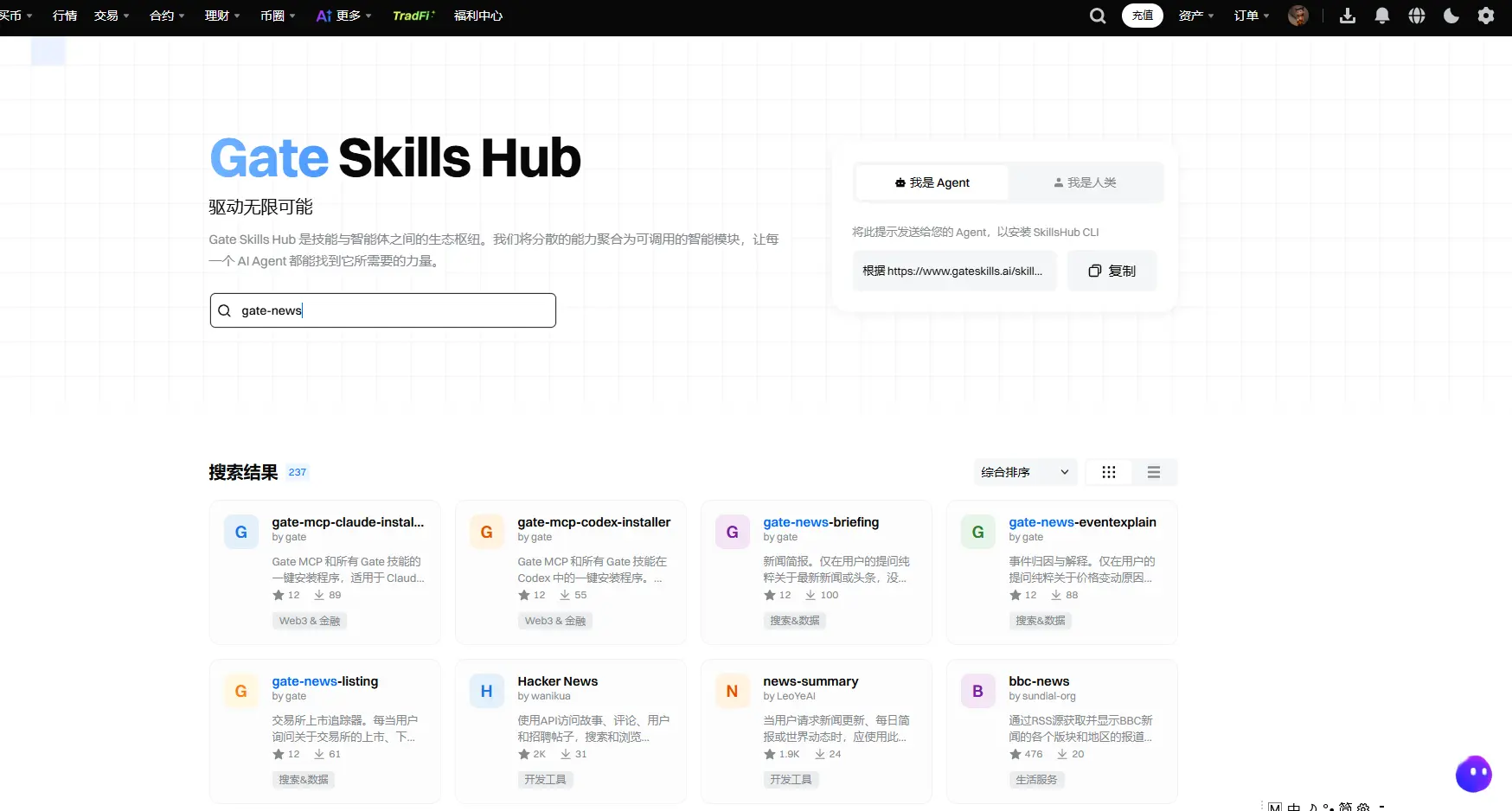
Task: Click the B icon of bbc-news card
Action: 978,691
